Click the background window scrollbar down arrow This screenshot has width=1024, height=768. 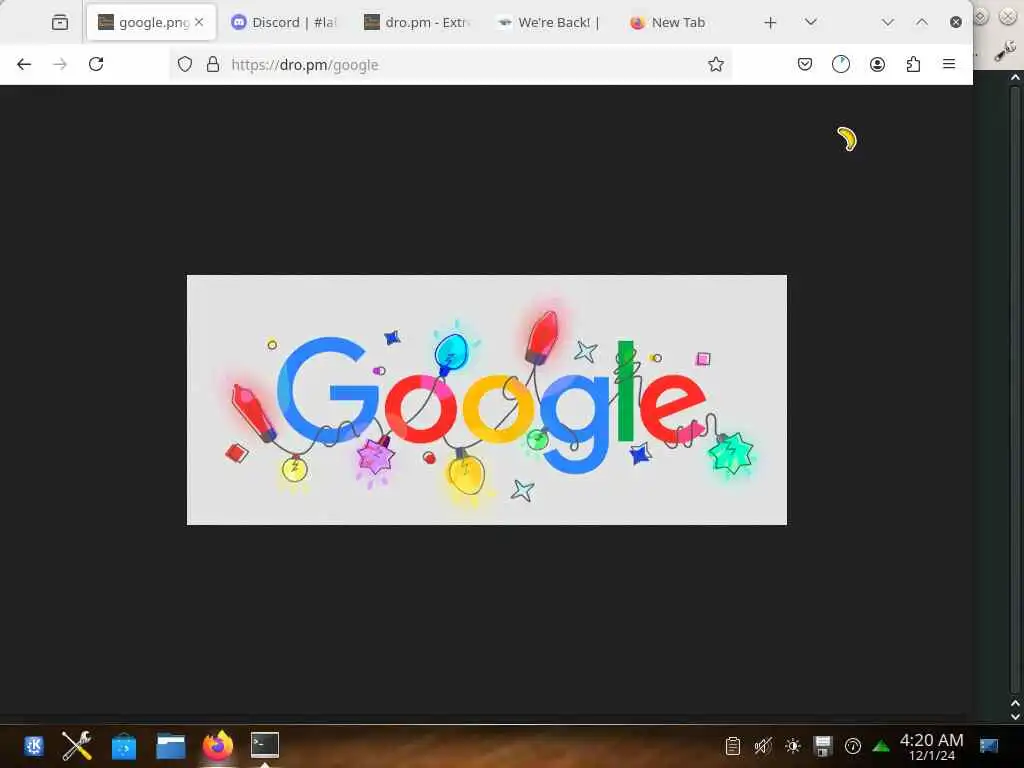(1015, 716)
